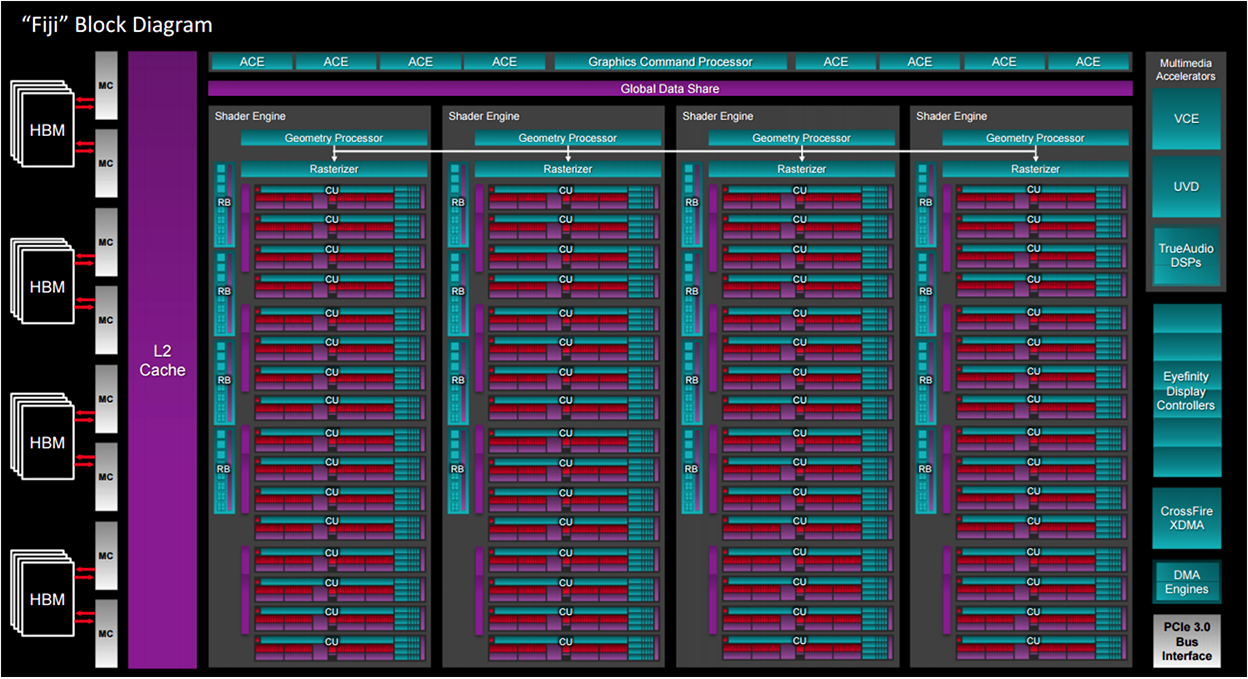Click Geometry Processor in the first Shader Engine
This screenshot has width=1248, height=679.
(334, 138)
